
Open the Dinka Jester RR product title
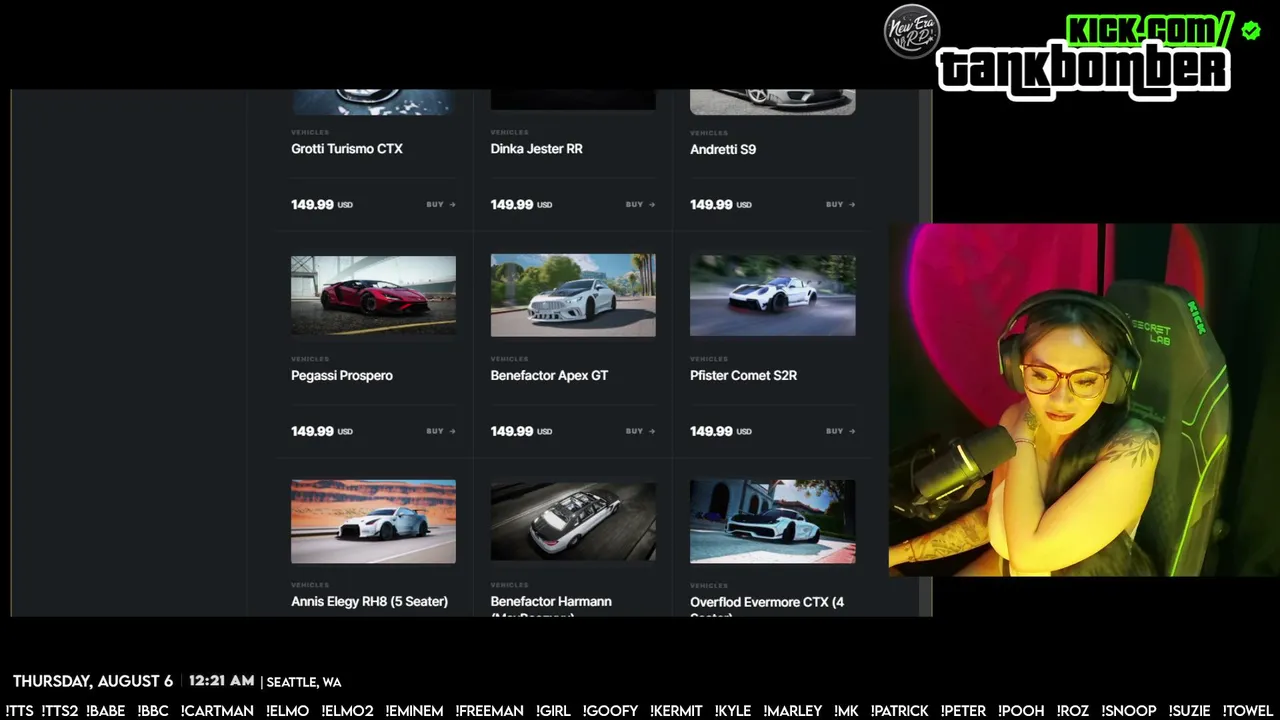[x=537, y=149]
